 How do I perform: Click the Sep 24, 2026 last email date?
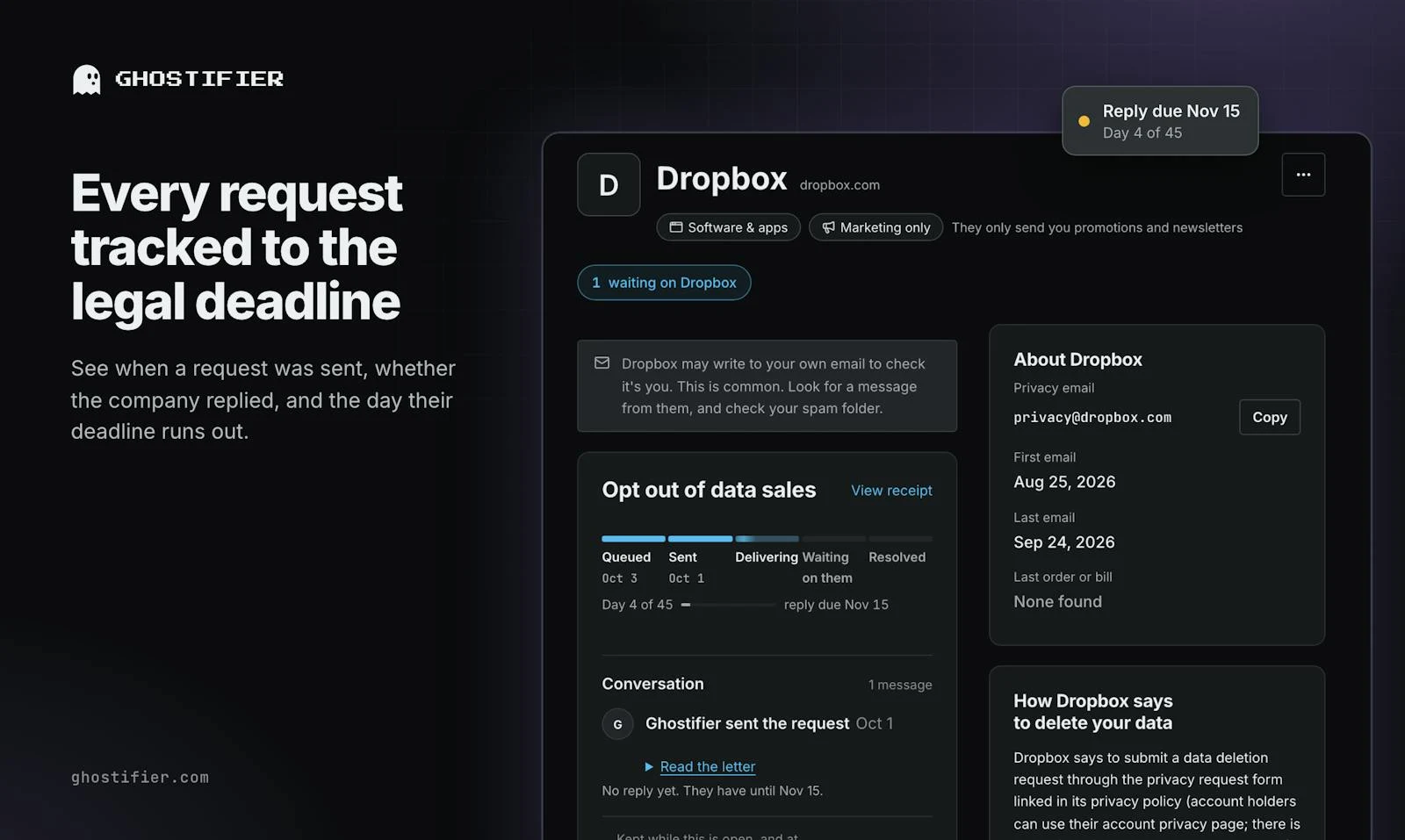1064,542
